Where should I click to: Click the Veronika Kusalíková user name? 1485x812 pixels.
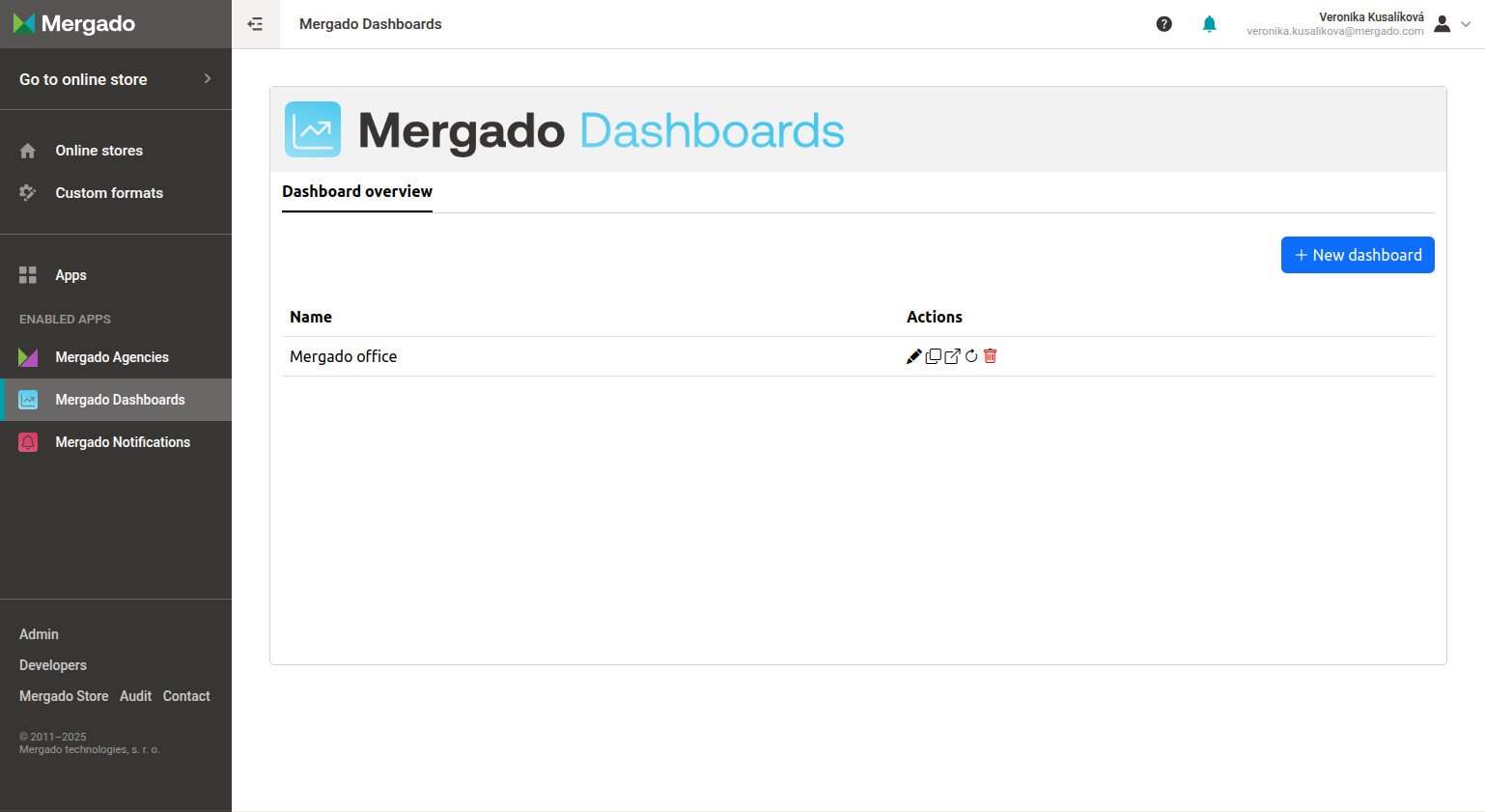click(1371, 17)
